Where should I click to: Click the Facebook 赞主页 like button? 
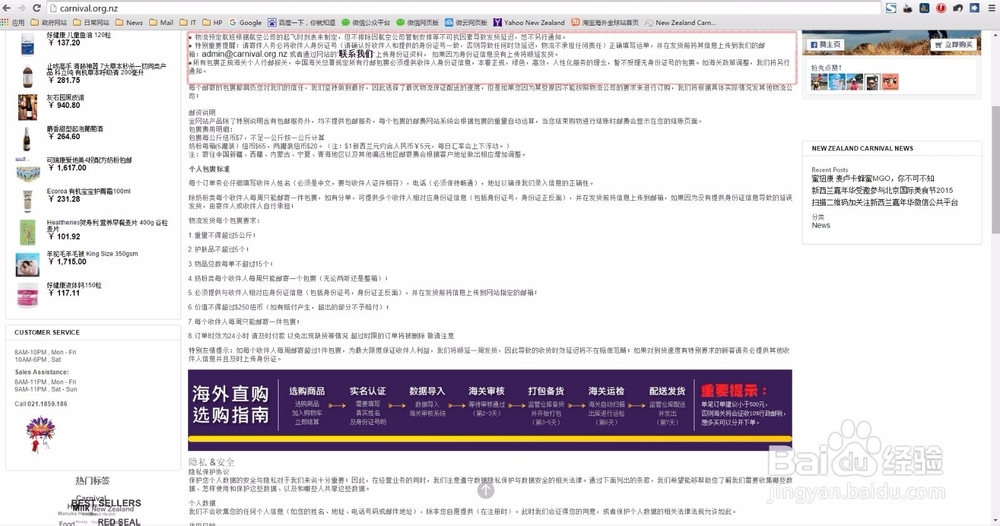(825, 45)
